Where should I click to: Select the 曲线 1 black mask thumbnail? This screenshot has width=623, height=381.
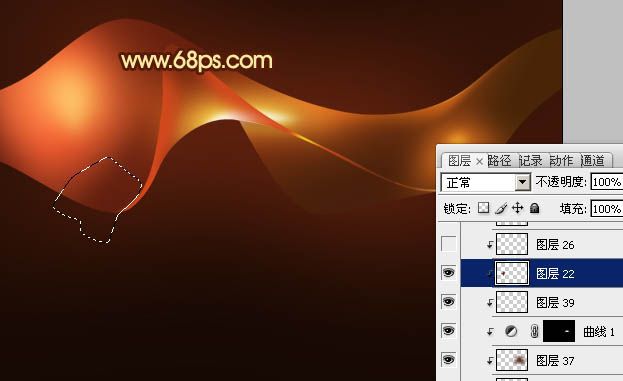(x=559, y=331)
